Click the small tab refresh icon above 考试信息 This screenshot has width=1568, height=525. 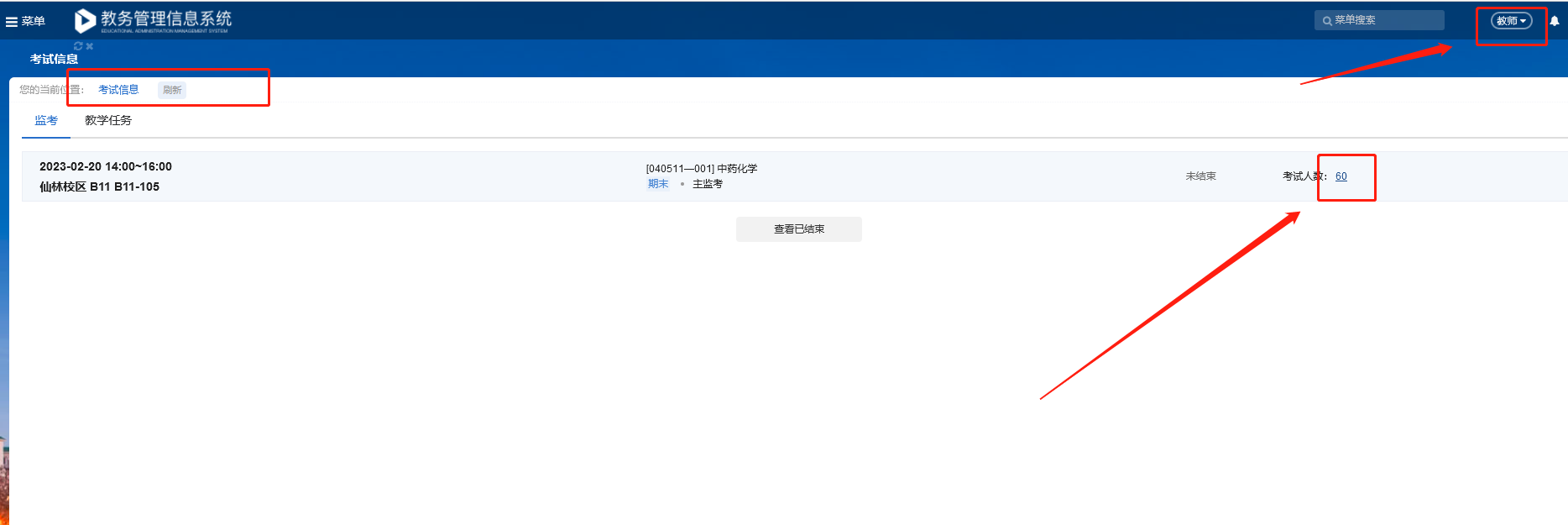point(78,46)
